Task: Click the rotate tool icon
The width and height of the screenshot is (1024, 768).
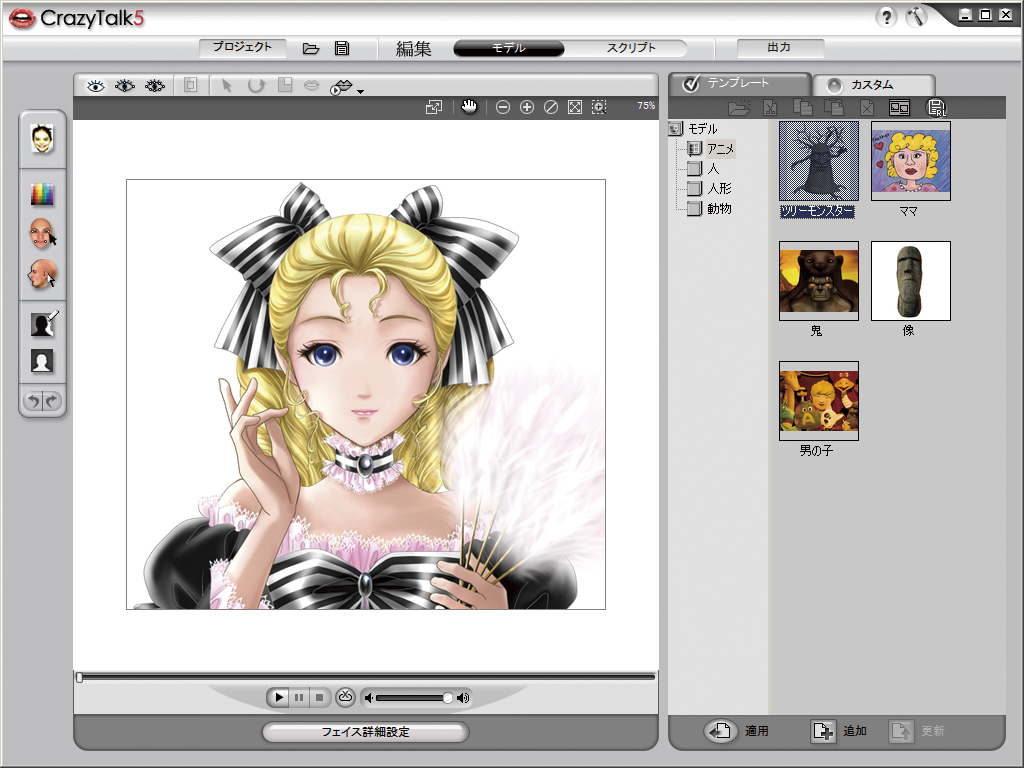Action: coord(256,86)
